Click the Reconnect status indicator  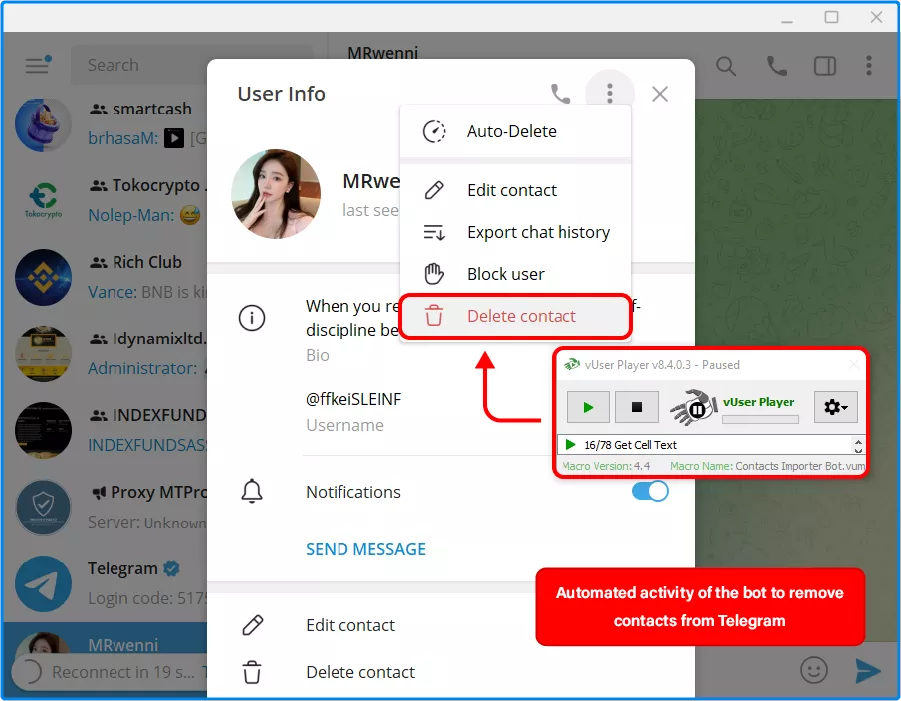coord(109,672)
